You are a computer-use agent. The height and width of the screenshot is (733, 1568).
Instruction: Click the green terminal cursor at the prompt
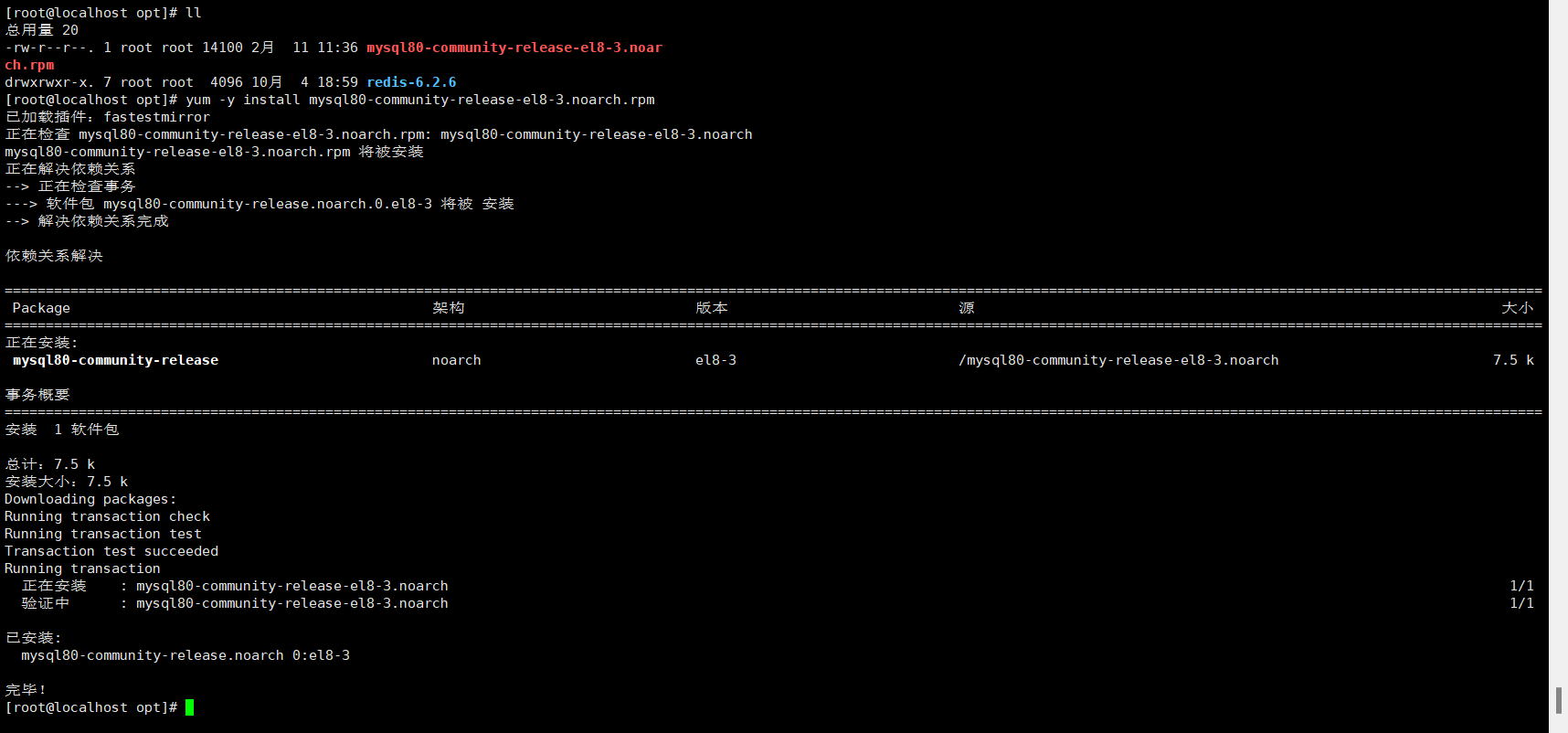point(189,707)
